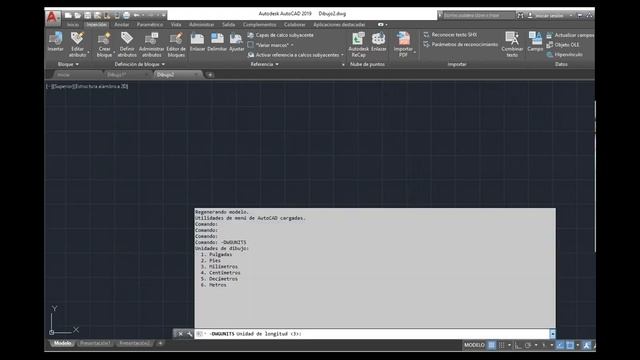Open Parámetros de reconocimiento
The height and width of the screenshot is (360, 640).
[460, 44]
